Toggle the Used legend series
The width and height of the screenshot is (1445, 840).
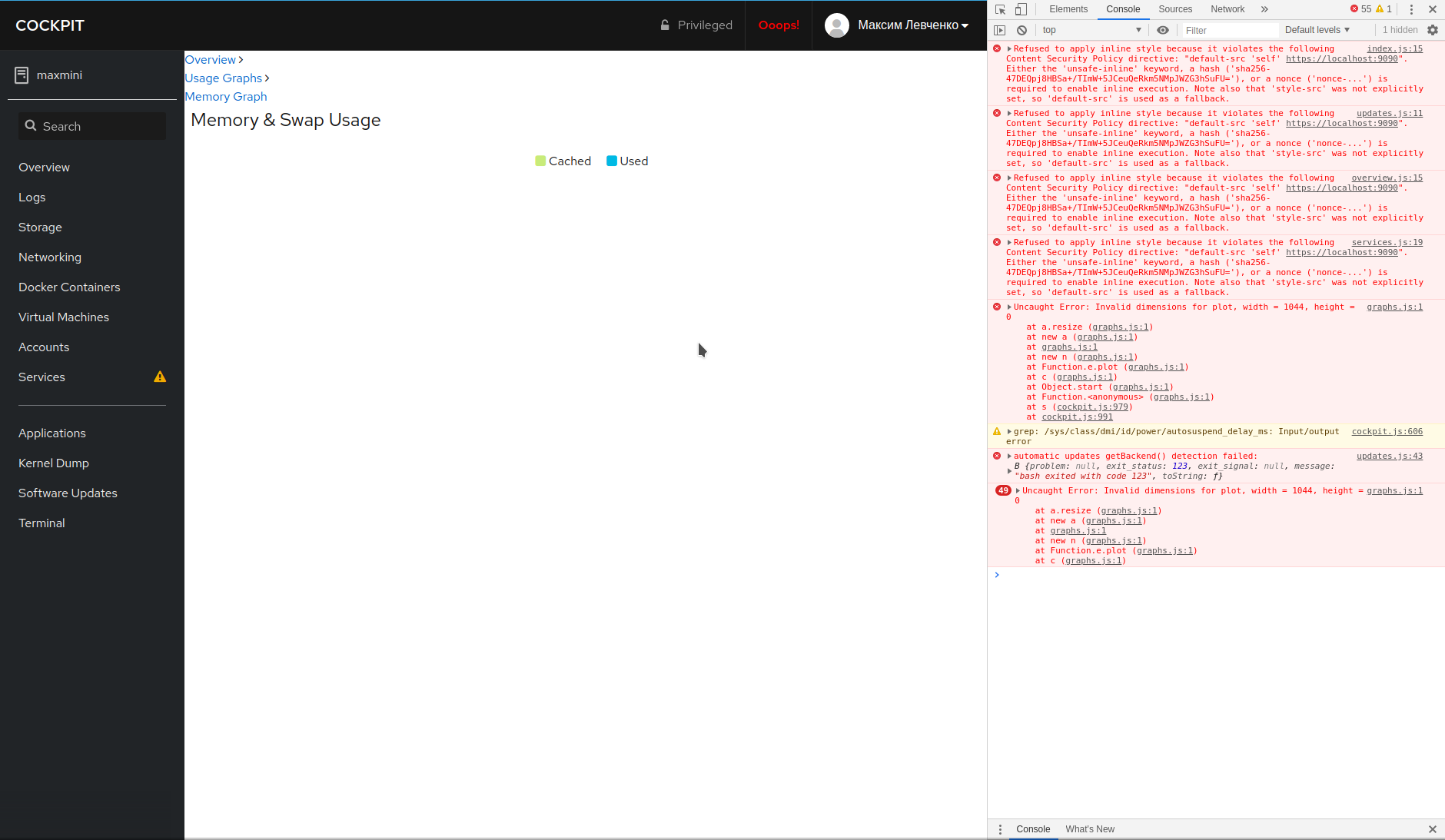pyautogui.click(x=627, y=161)
